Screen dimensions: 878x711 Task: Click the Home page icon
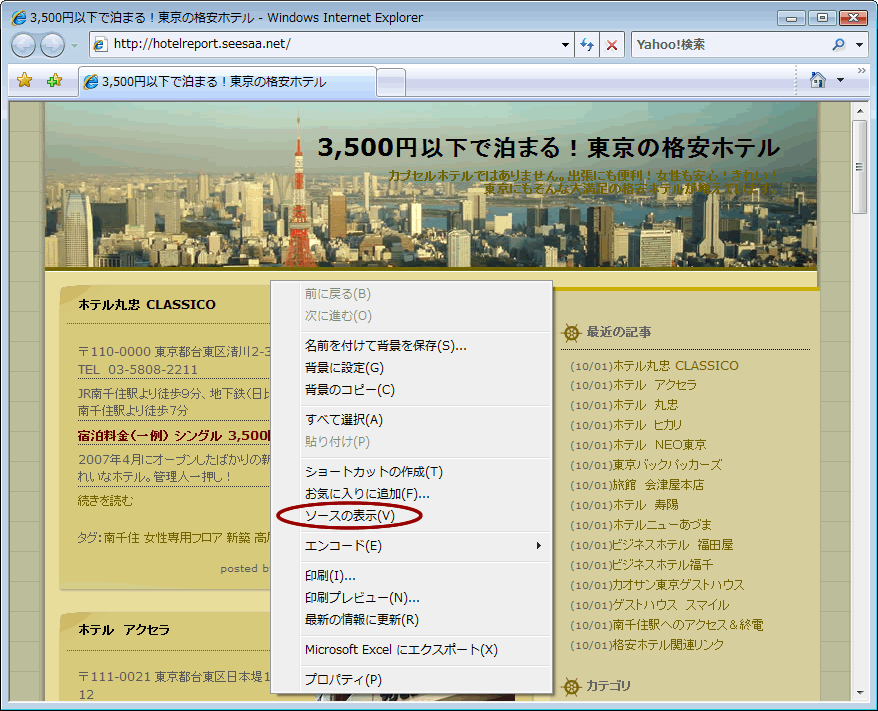pyautogui.click(x=817, y=80)
